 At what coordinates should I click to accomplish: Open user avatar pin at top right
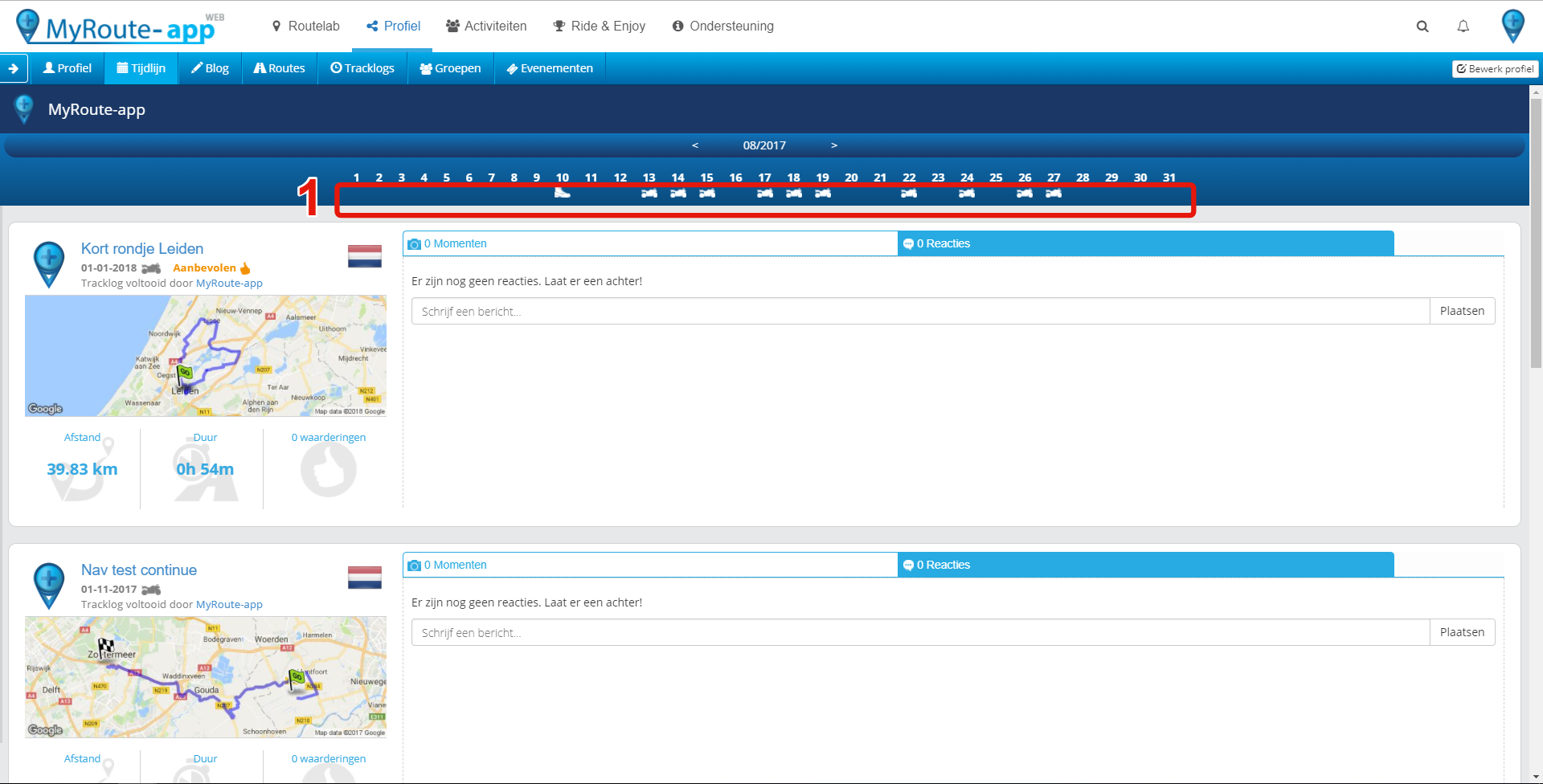[1513, 26]
